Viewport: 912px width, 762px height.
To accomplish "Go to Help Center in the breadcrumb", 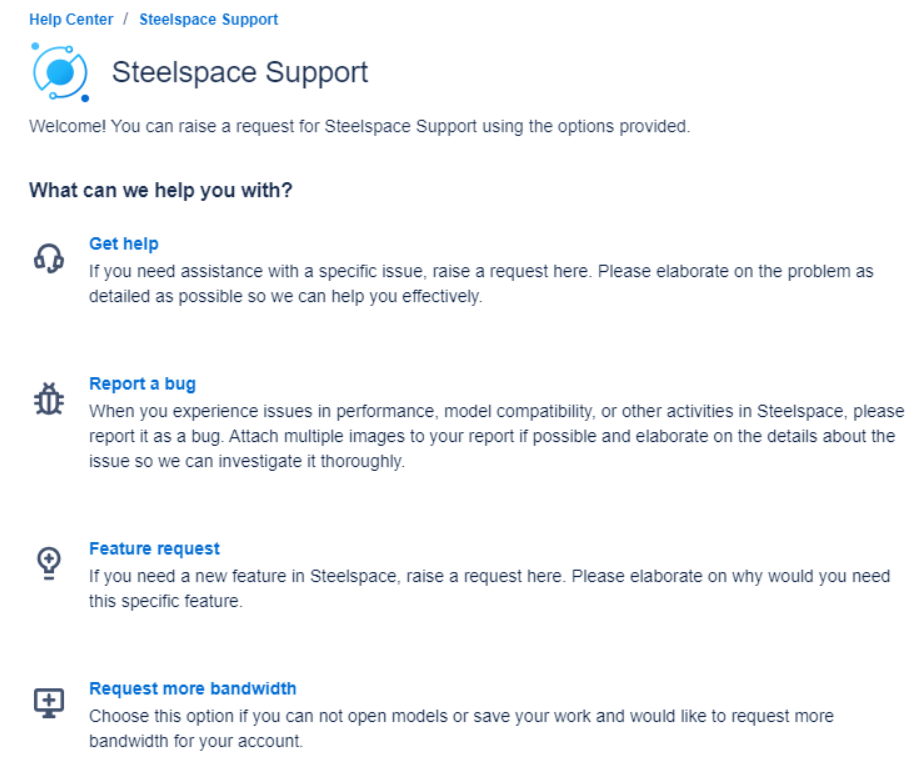I will click(x=71, y=19).
